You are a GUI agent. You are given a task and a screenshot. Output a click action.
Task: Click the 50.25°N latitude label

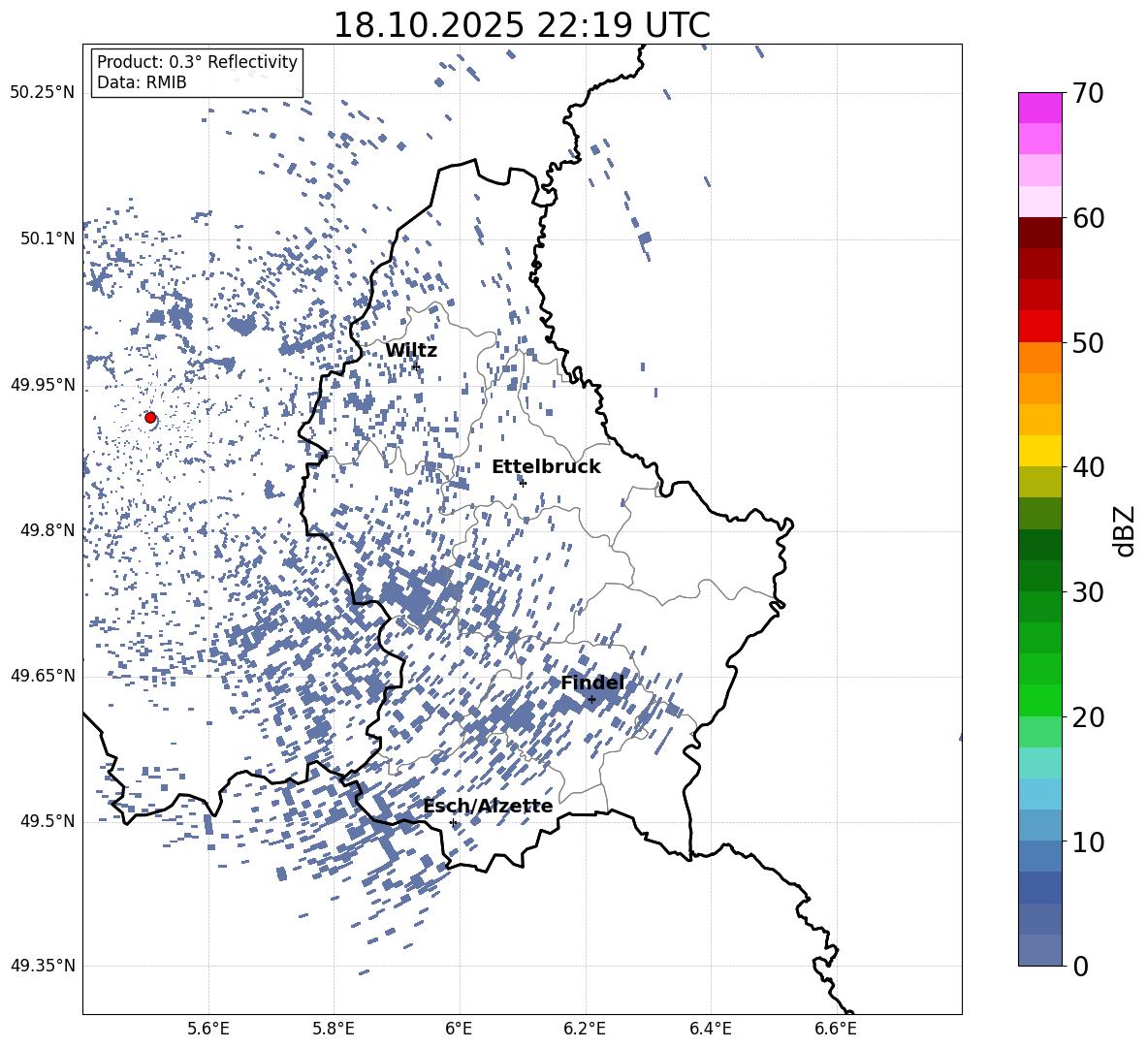43,93
